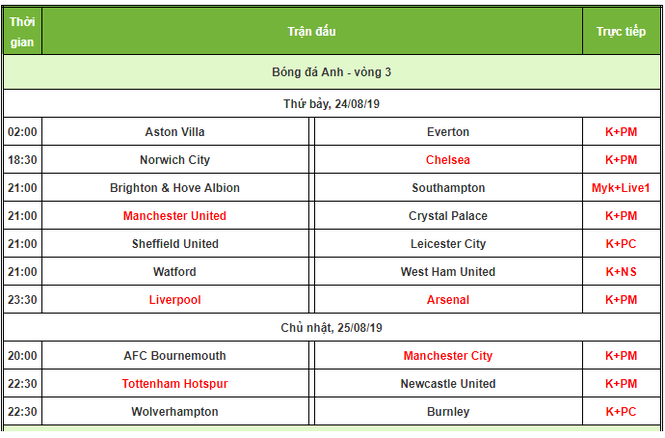Click the Thứ bảy, 24/08/19 date row
The image size is (665, 438).
(x=332, y=104)
